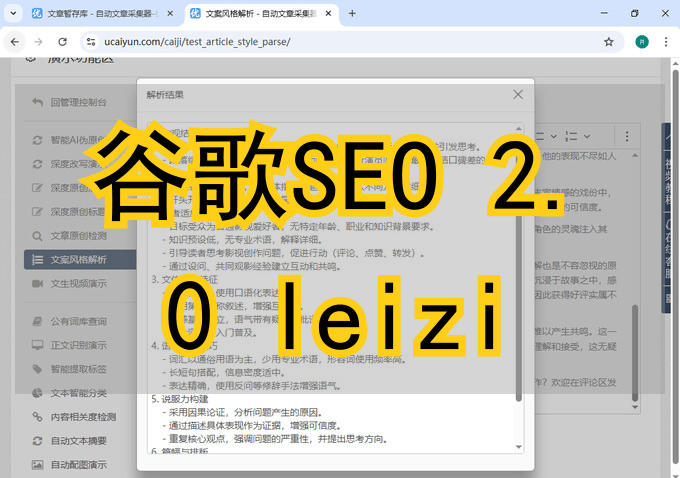
Task: Click the 自动文本摘要 refresh icon
Action: pos(37,441)
